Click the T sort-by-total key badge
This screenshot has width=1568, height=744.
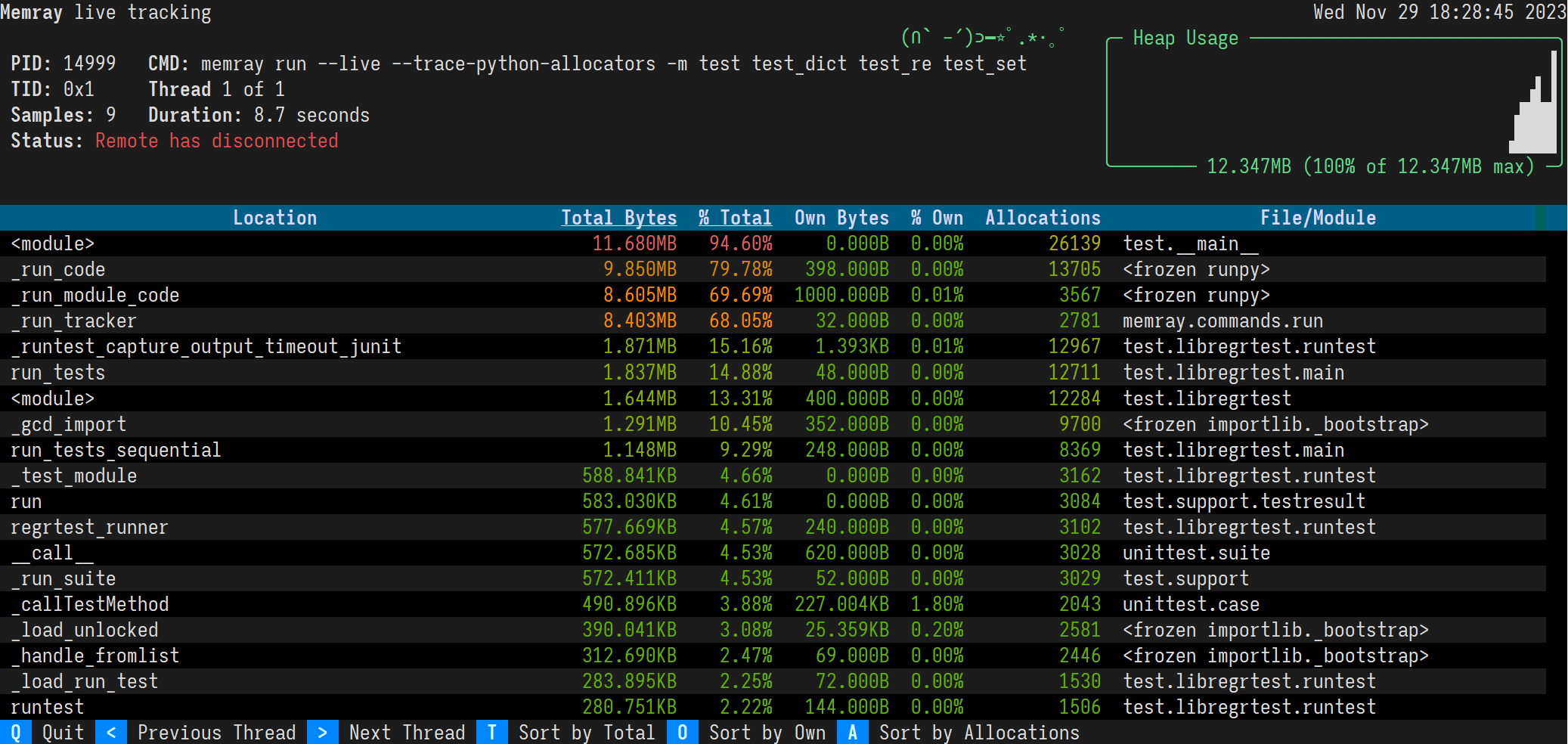(x=492, y=732)
